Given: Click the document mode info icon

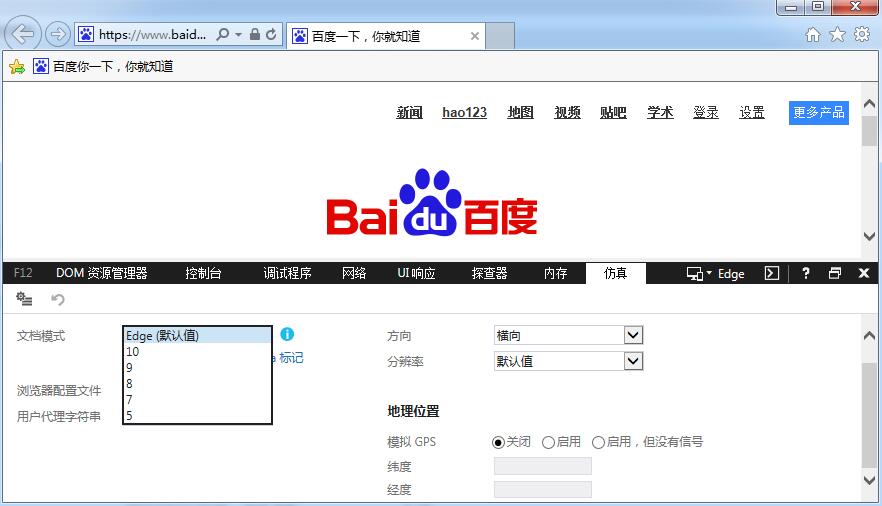Looking at the screenshot, I should click(x=287, y=335).
